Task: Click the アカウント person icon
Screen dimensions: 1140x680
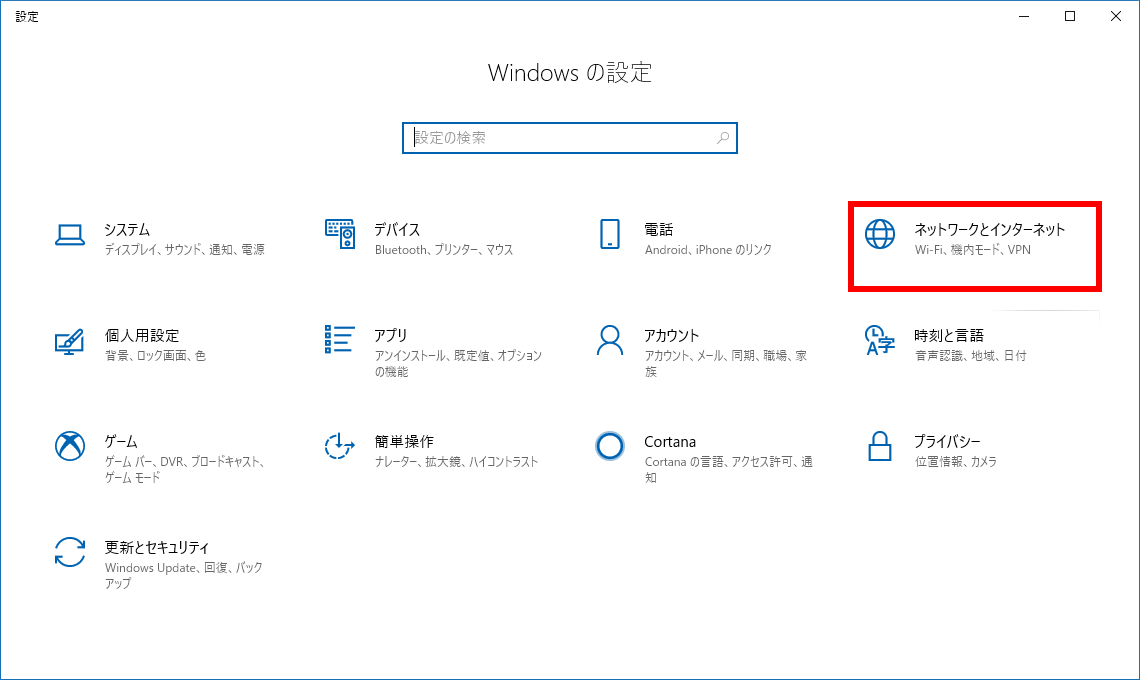Action: (x=610, y=340)
